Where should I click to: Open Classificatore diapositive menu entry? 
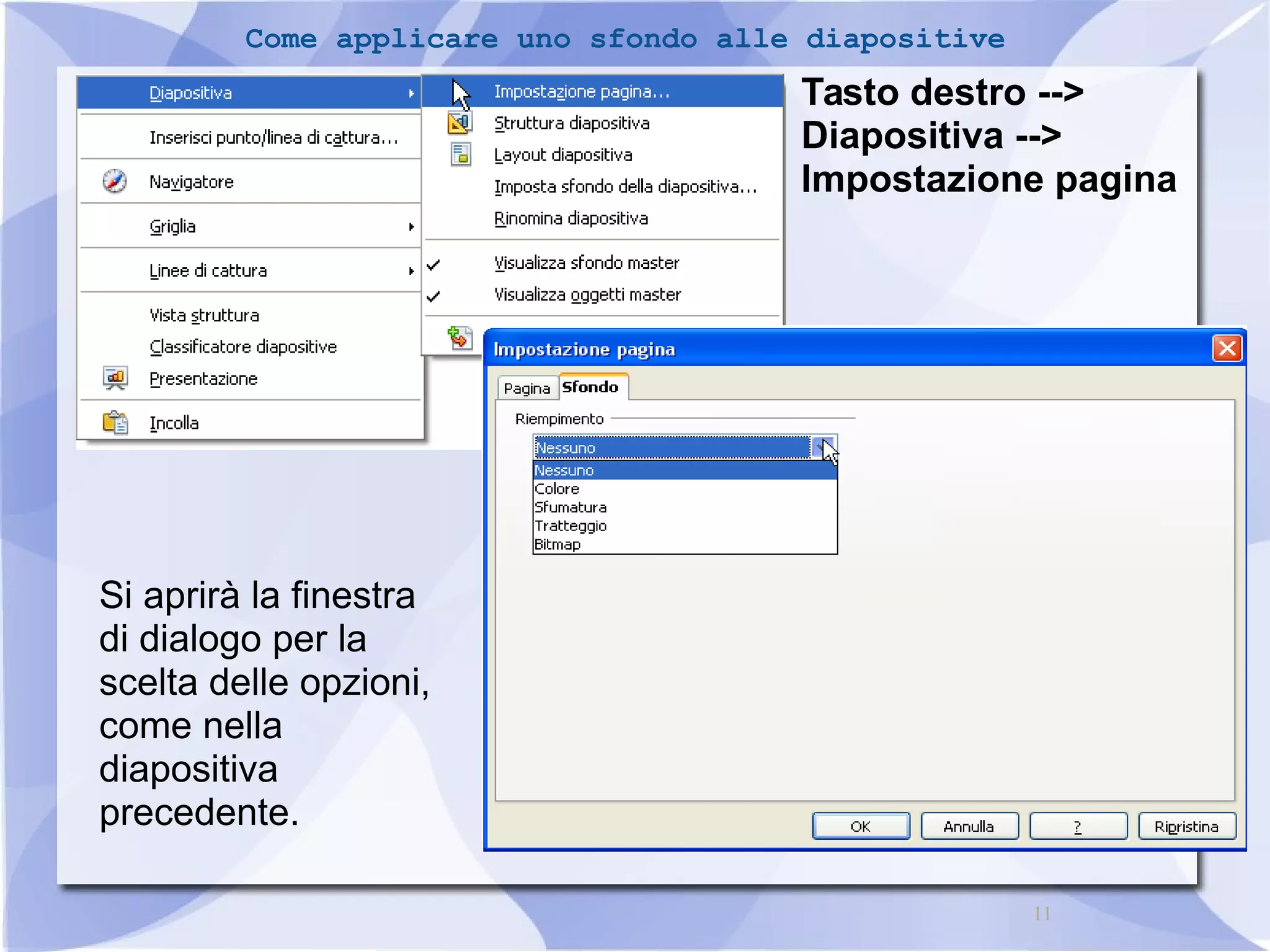tap(249, 346)
